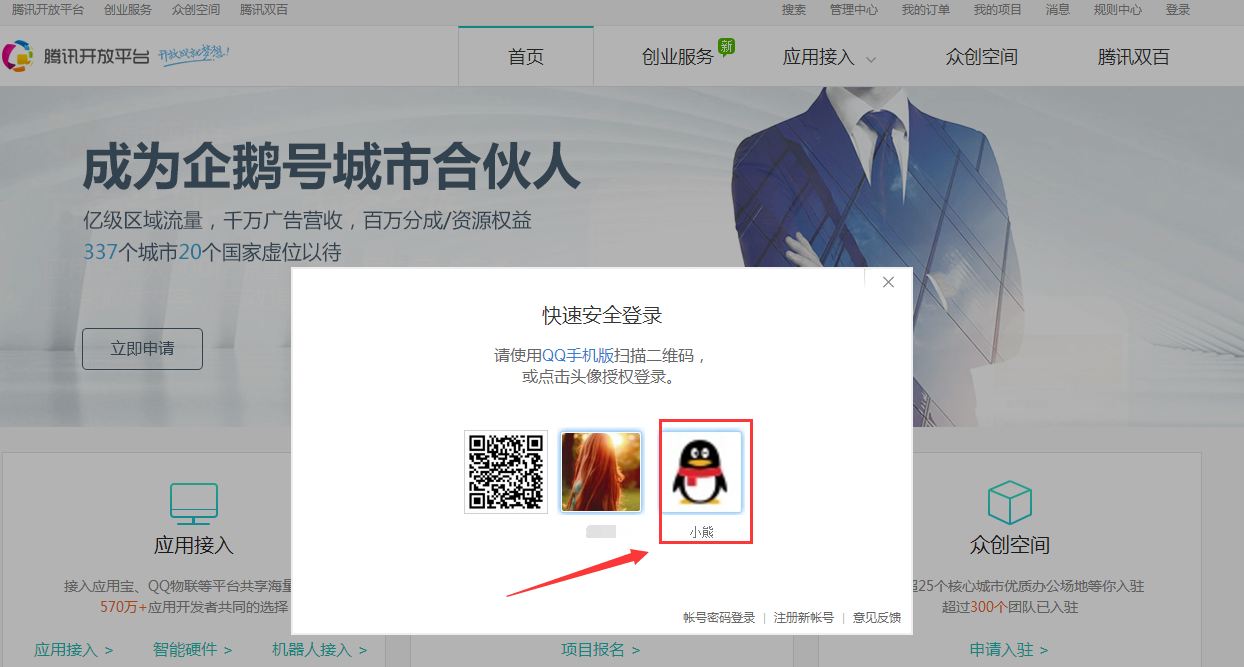Click the 智能硬件 > link
This screenshot has height=667, width=1244.
coord(193,650)
